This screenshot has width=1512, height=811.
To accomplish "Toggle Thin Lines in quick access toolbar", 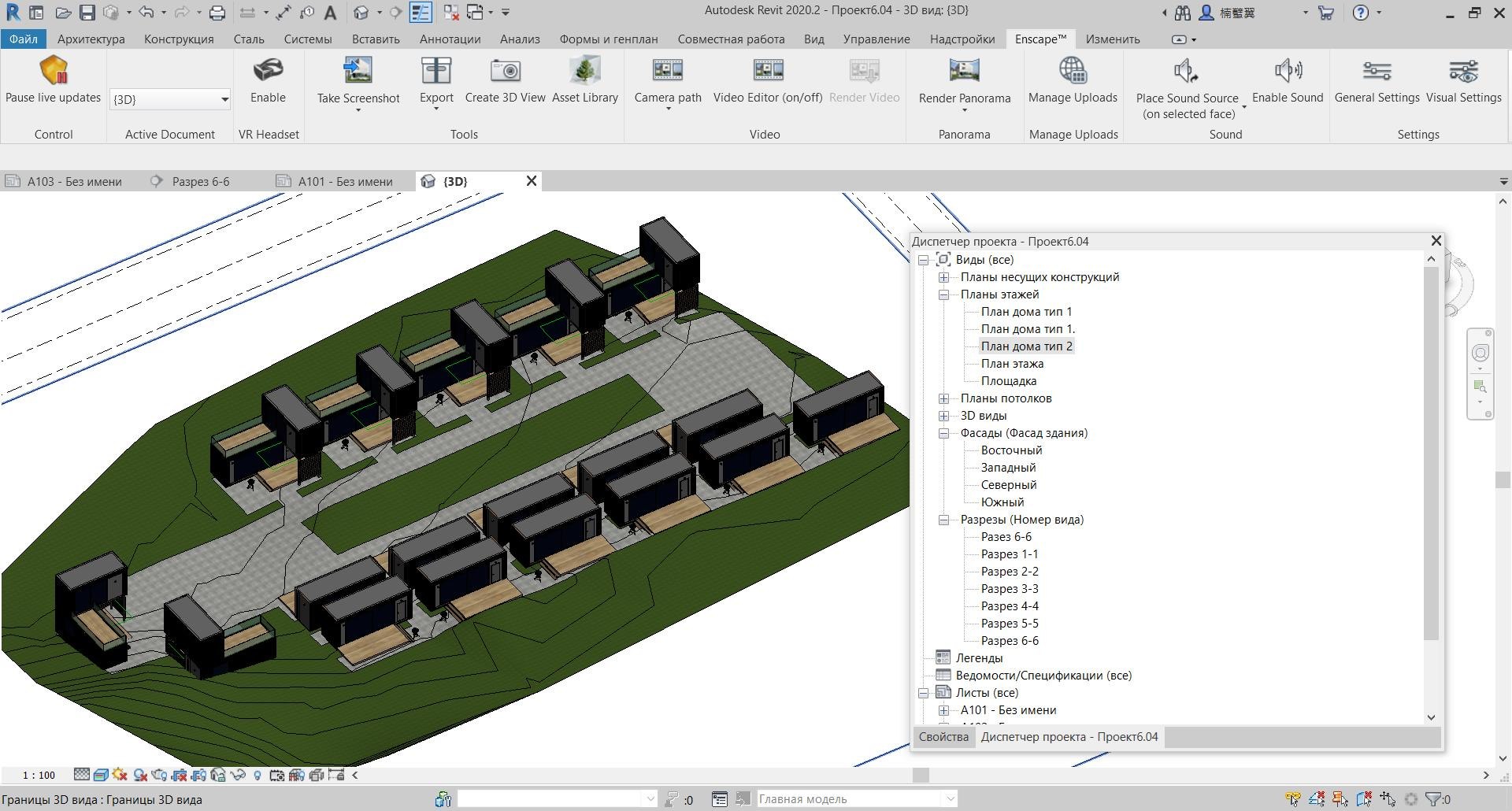I will click(421, 13).
